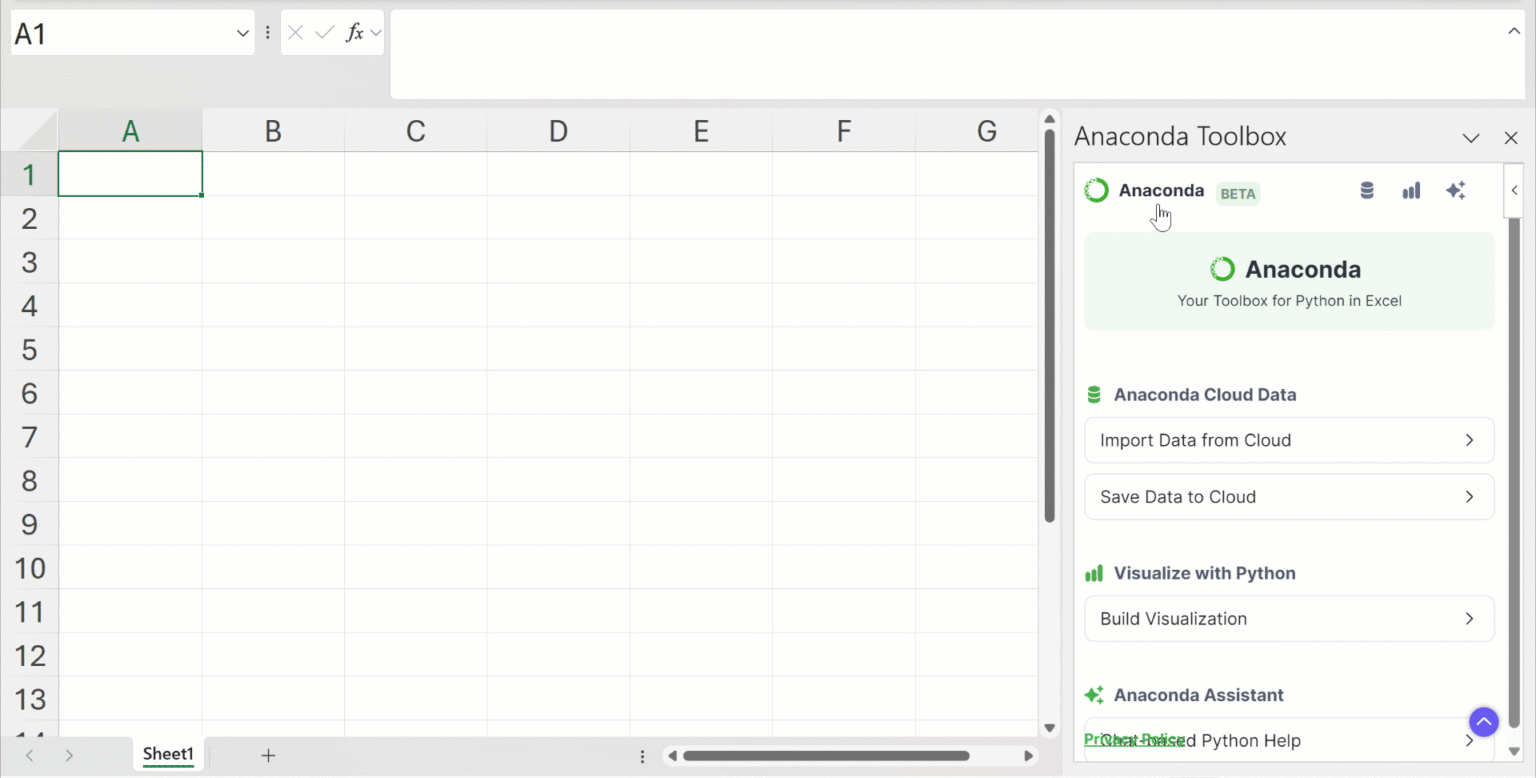Click the "Anaconda Assistant" section heading
Image resolution: width=1536 pixels, height=778 pixels.
[x=1199, y=695]
